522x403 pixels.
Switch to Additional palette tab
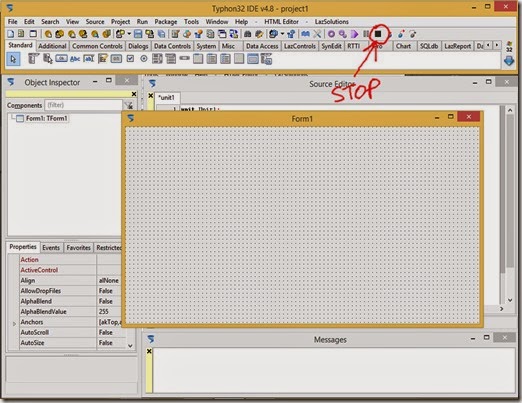point(52,46)
